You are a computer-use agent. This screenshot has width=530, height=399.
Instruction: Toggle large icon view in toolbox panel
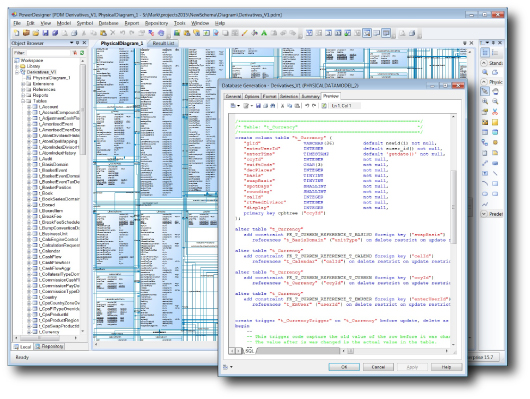[485, 52]
